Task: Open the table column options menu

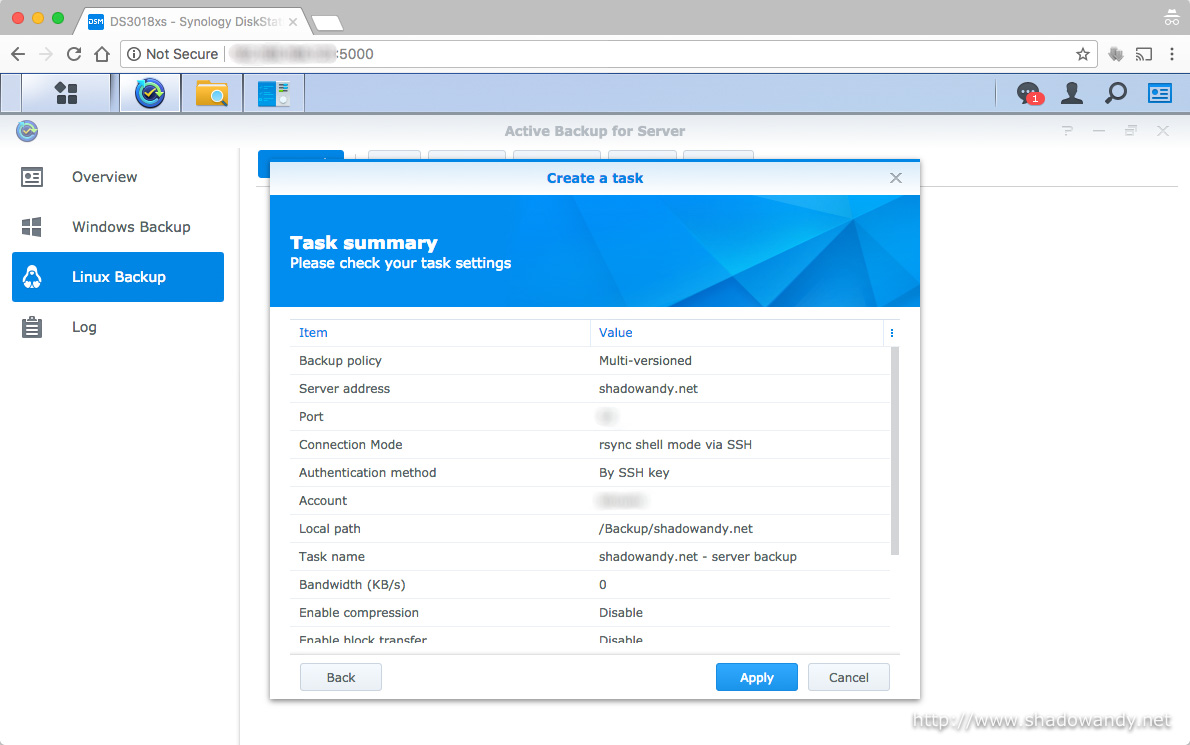Action: coord(892,333)
